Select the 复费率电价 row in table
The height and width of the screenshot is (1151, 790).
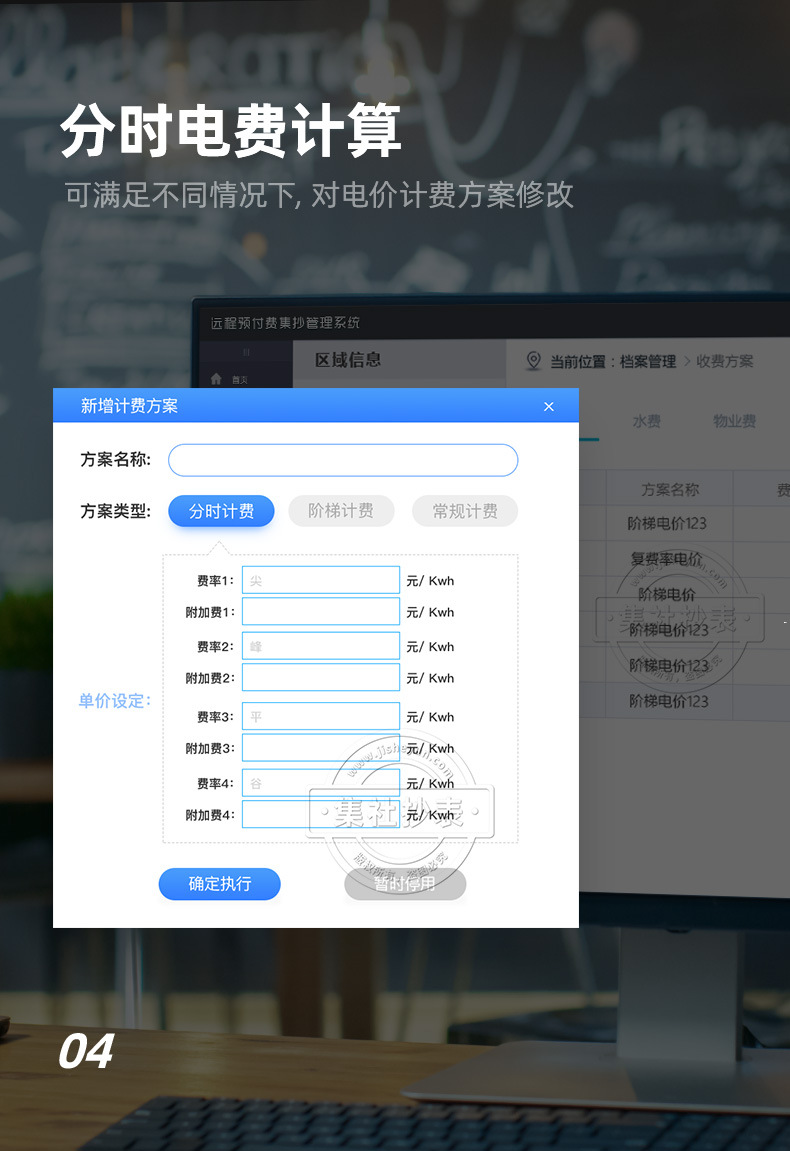(x=666, y=559)
